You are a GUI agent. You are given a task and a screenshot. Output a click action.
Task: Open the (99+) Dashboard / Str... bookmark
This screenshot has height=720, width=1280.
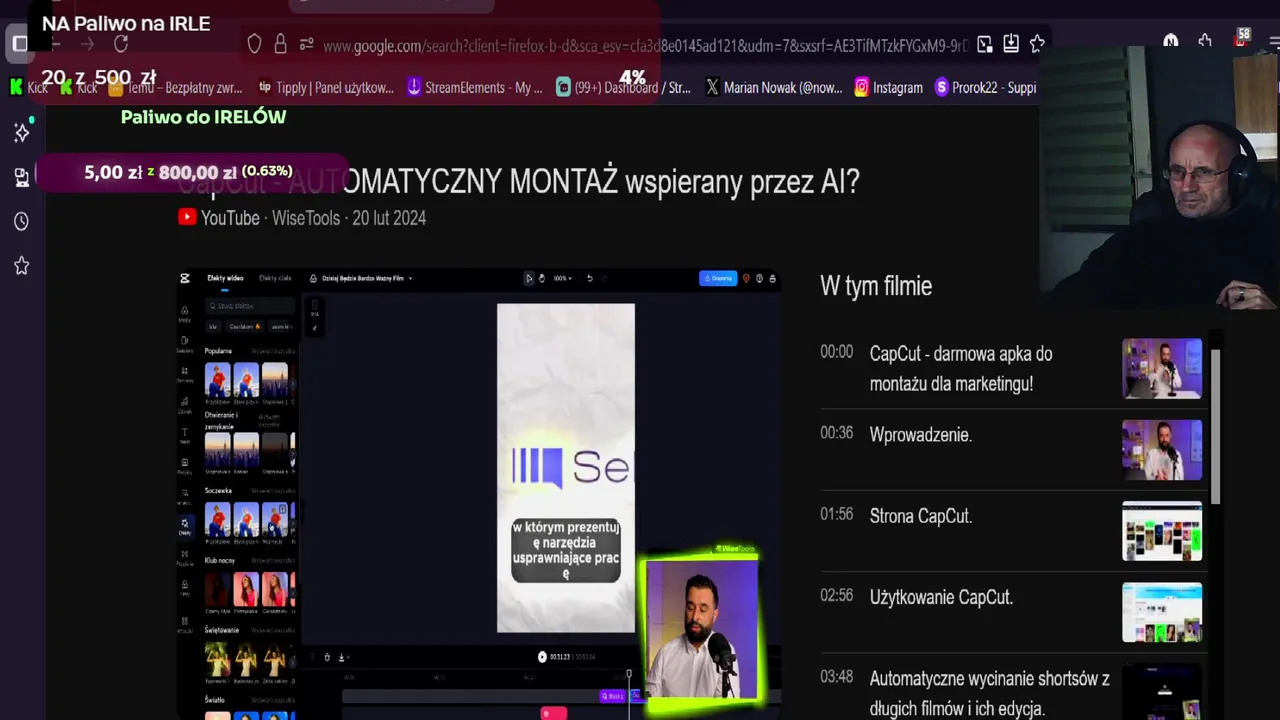[x=623, y=88]
